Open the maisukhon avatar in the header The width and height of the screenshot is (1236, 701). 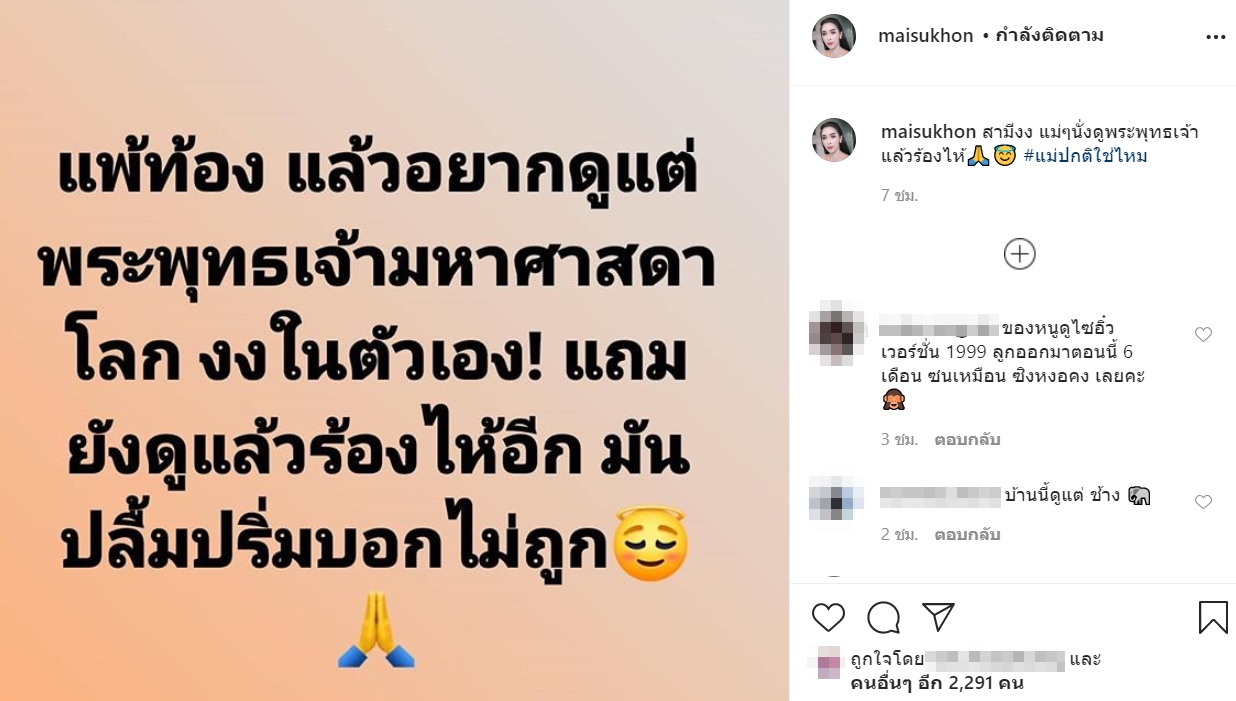833,36
